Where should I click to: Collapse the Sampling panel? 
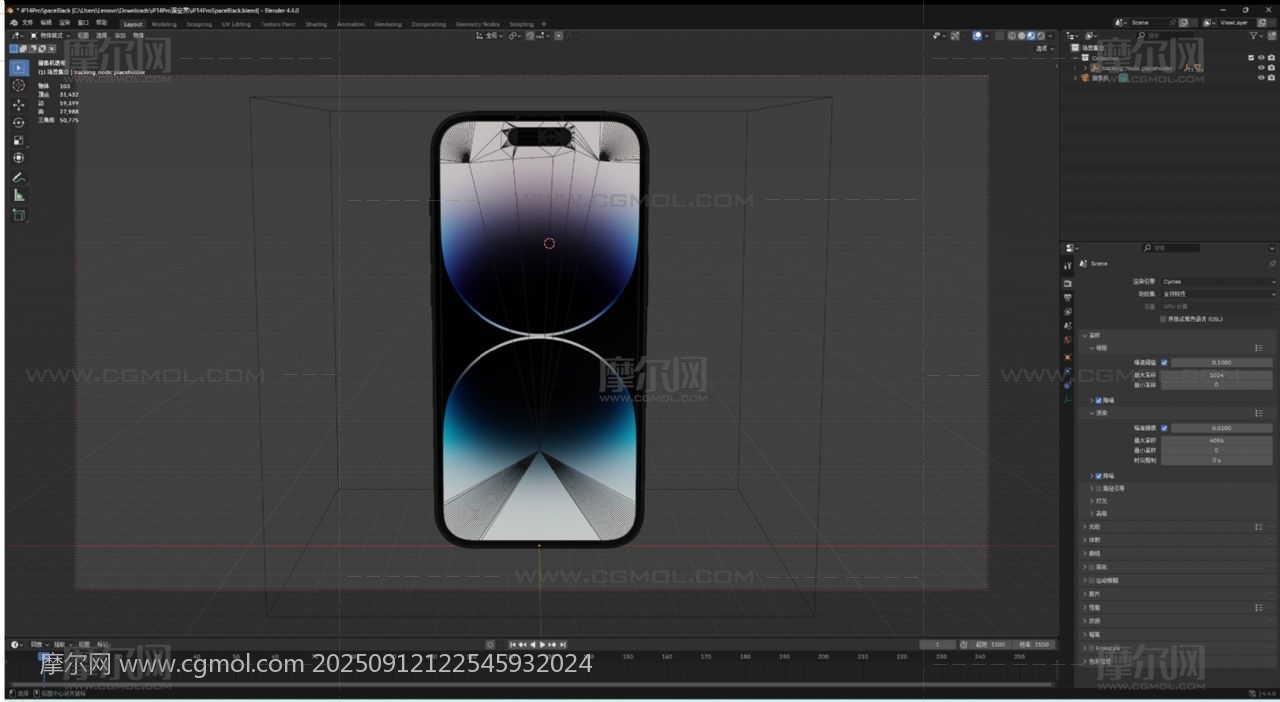click(x=1084, y=335)
